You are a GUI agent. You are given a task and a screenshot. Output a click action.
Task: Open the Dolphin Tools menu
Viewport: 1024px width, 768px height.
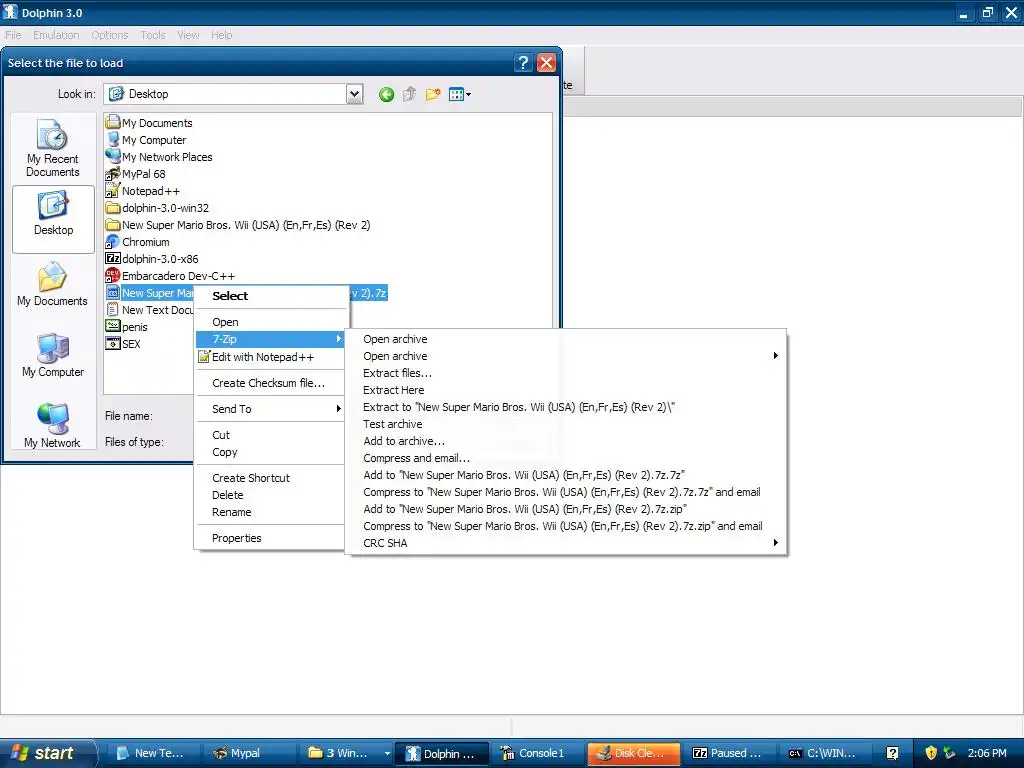click(153, 35)
